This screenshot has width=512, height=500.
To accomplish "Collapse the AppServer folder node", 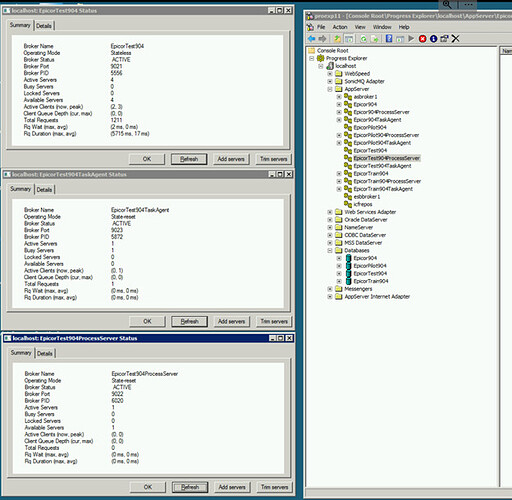I will [x=330, y=89].
